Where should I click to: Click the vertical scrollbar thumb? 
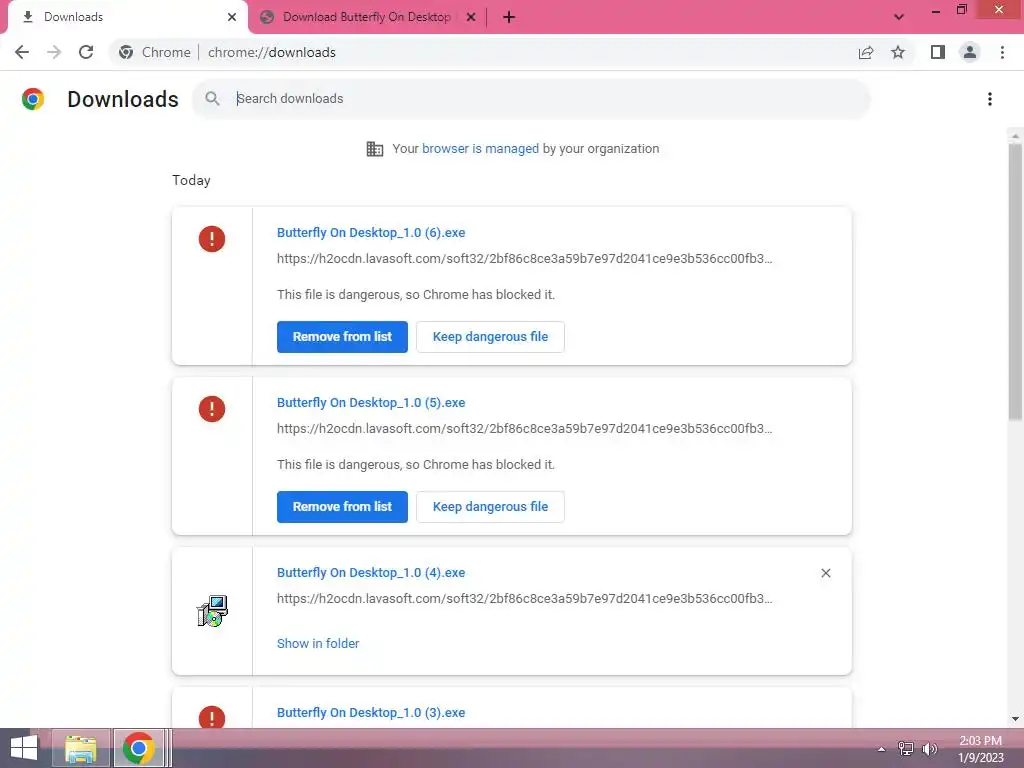(1015, 281)
